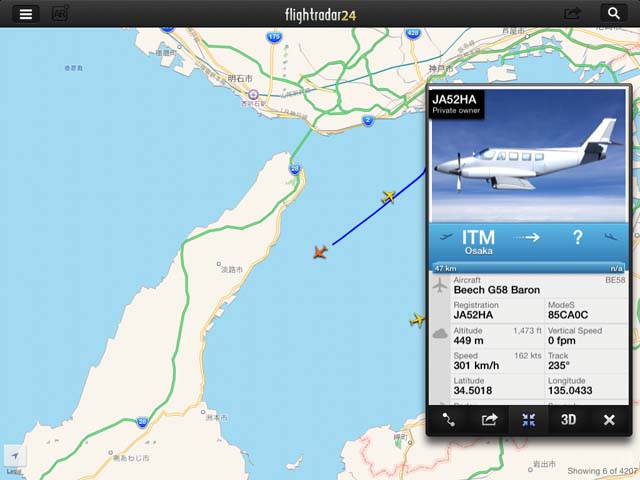Tap unknown destination question mark
This screenshot has height=480, width=640.
click(578, 238)
